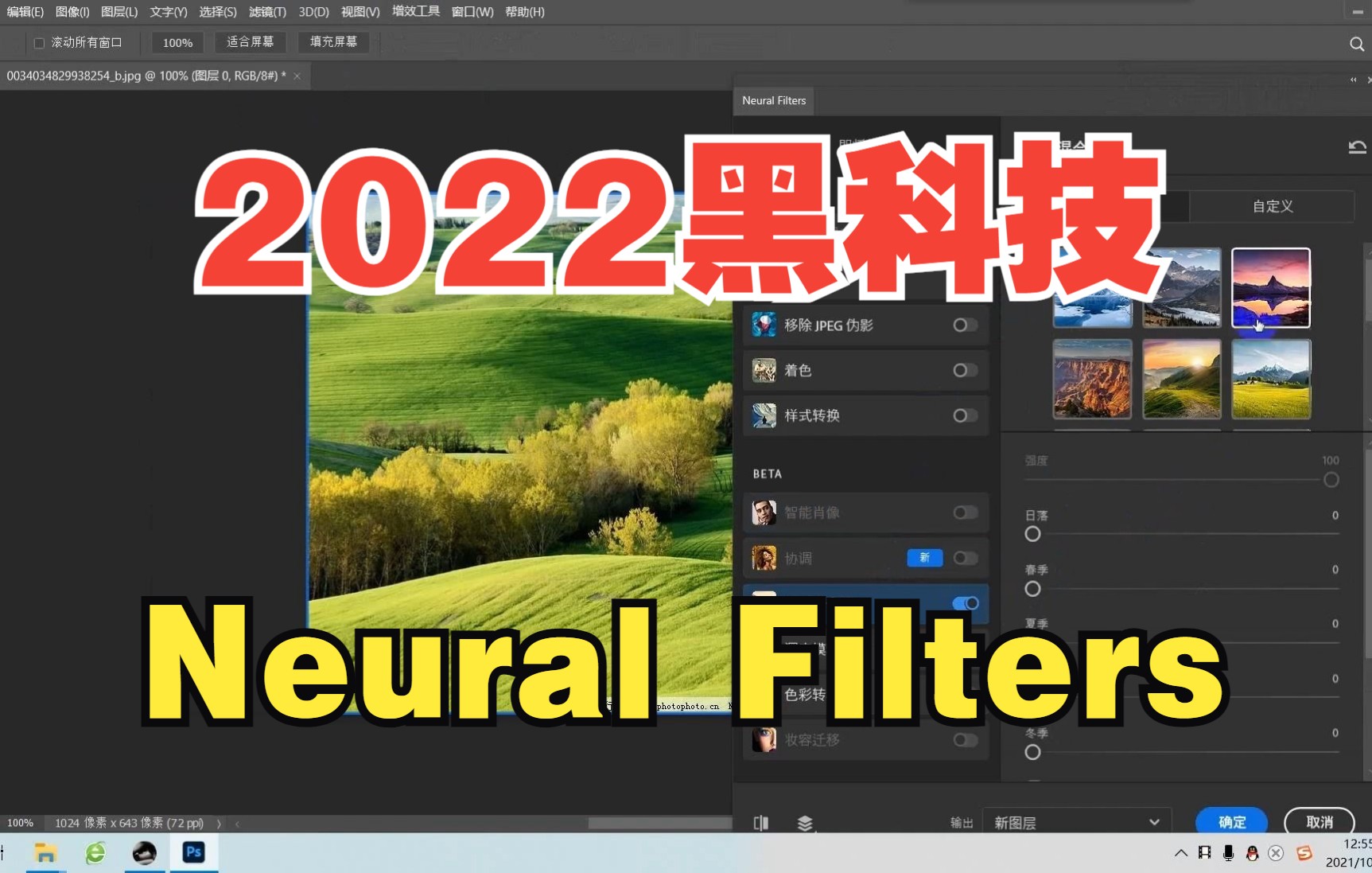The height and width of the screenshot is (873, 1372).
Task: Switch to Photoshop in the taskbar
Action: pos(193,853)
